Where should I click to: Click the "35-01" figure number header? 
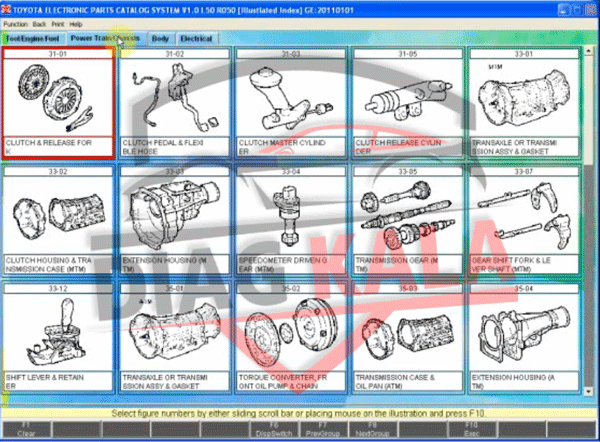click(174, 289)
